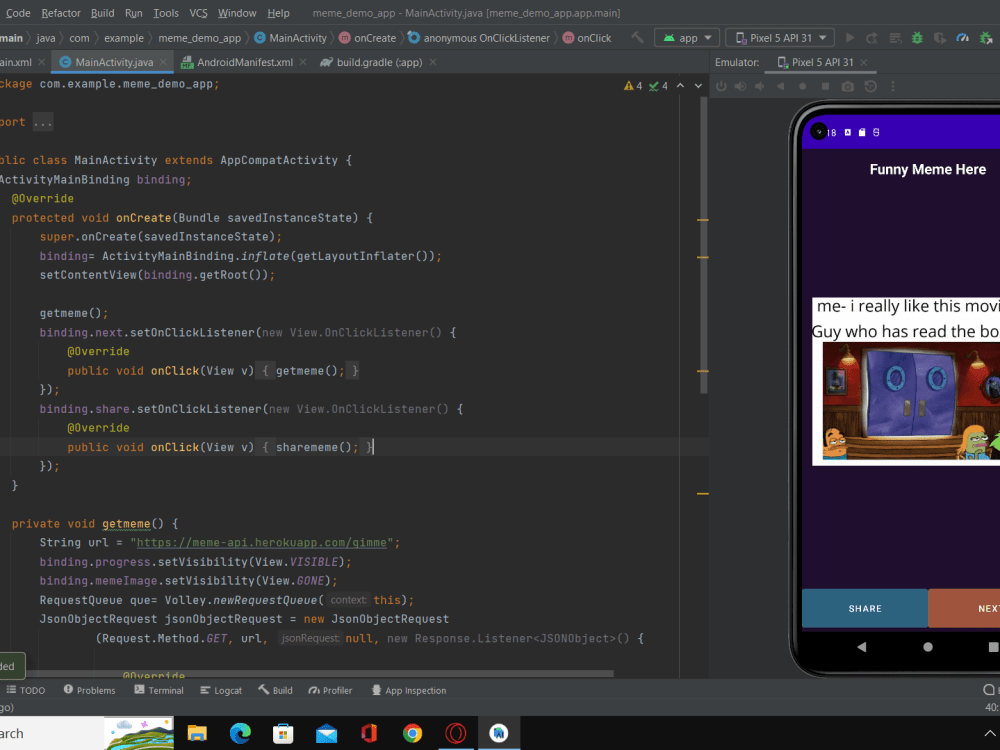The image size is (1000, 750).
Task: Click the emulator toolbar overview square icon
Action: tap(825, 86)
